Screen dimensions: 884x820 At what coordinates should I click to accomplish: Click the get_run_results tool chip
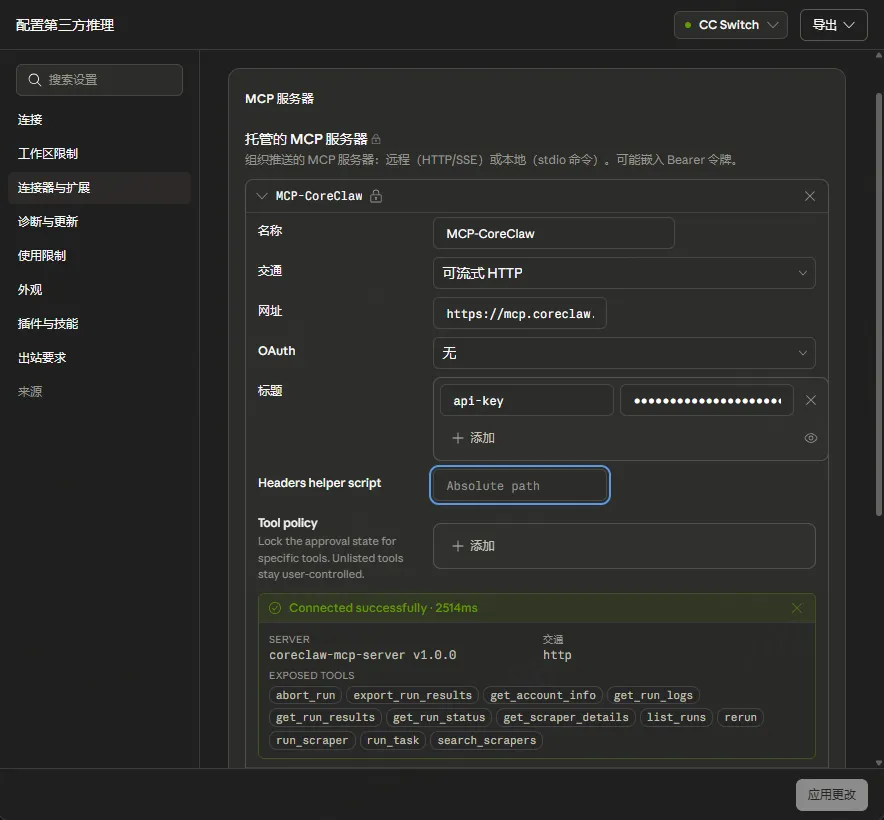click(x=325, y=717)
